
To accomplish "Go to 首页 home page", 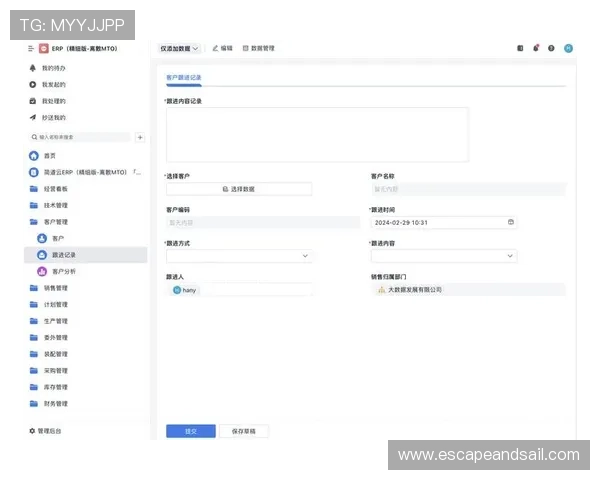I will pyautogui.click(x=42, y=156).
